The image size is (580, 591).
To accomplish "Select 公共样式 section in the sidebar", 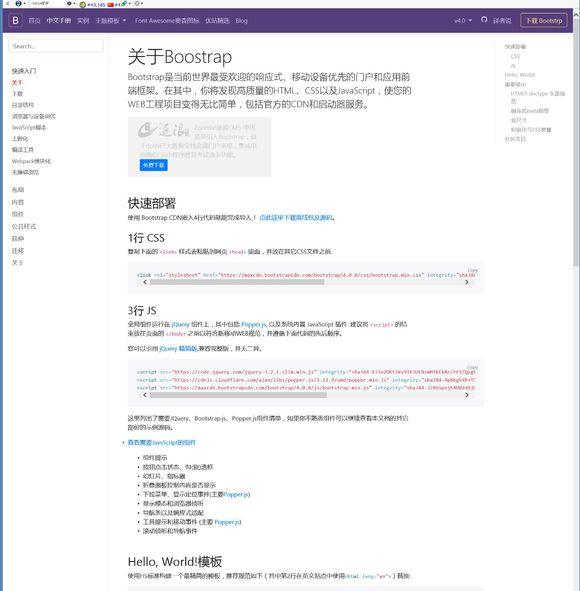I will click(24, 226).
